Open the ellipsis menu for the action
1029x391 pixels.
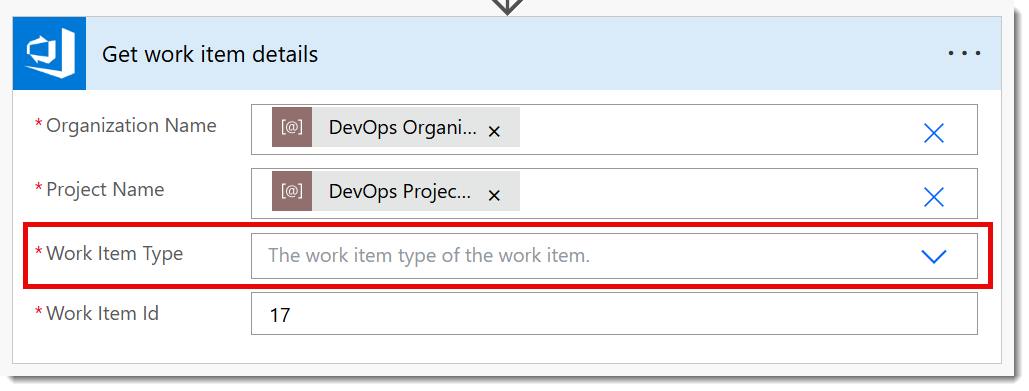coord(965,54)
